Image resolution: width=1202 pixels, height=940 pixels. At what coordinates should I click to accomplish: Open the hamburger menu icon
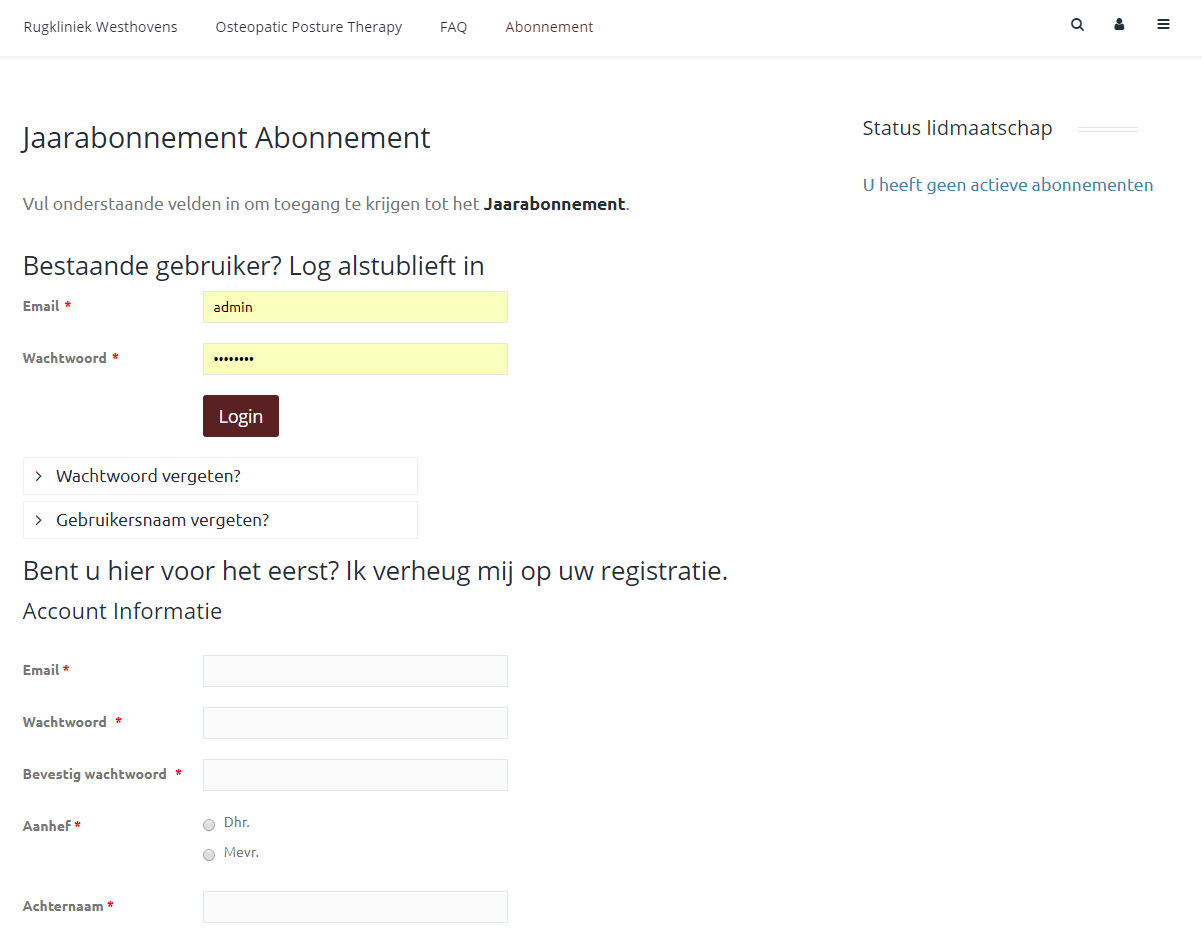point(1163,25)
